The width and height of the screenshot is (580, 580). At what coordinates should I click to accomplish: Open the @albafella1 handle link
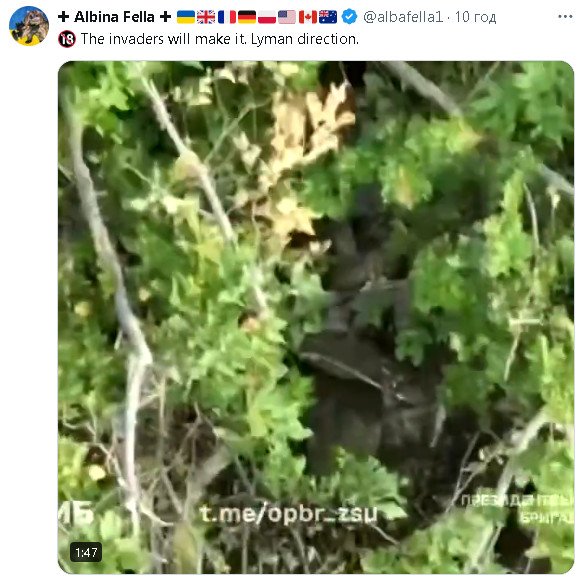403,17
